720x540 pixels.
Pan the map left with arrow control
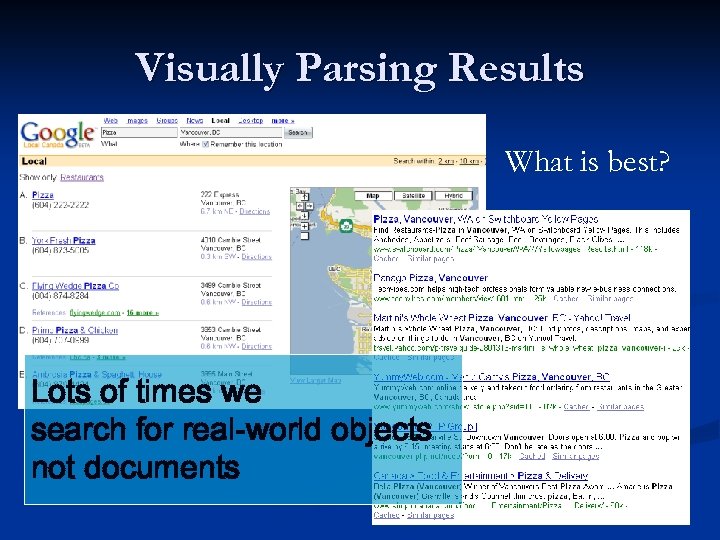coord(299,206)
